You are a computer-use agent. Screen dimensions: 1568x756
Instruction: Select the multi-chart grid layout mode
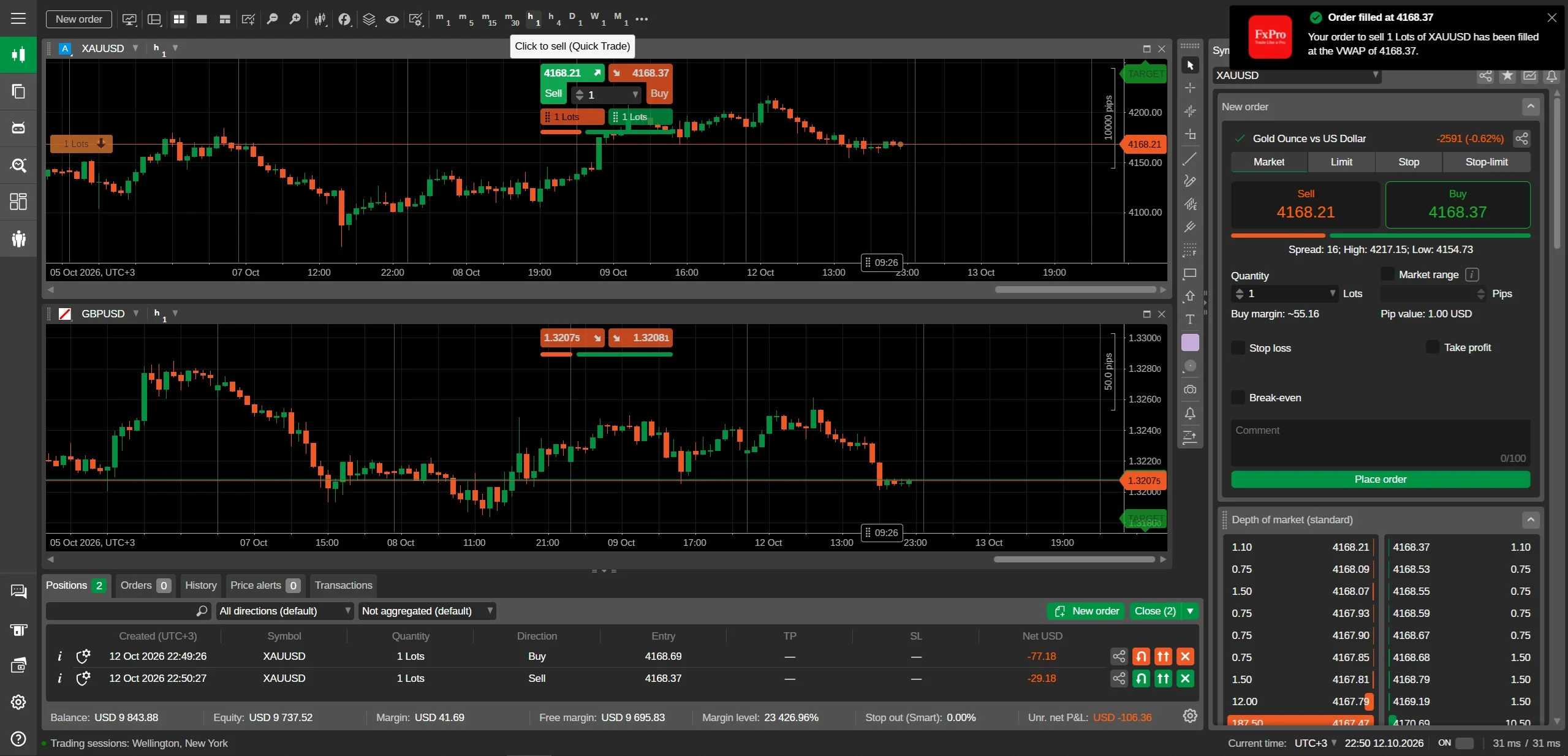[x=179, y=19]
